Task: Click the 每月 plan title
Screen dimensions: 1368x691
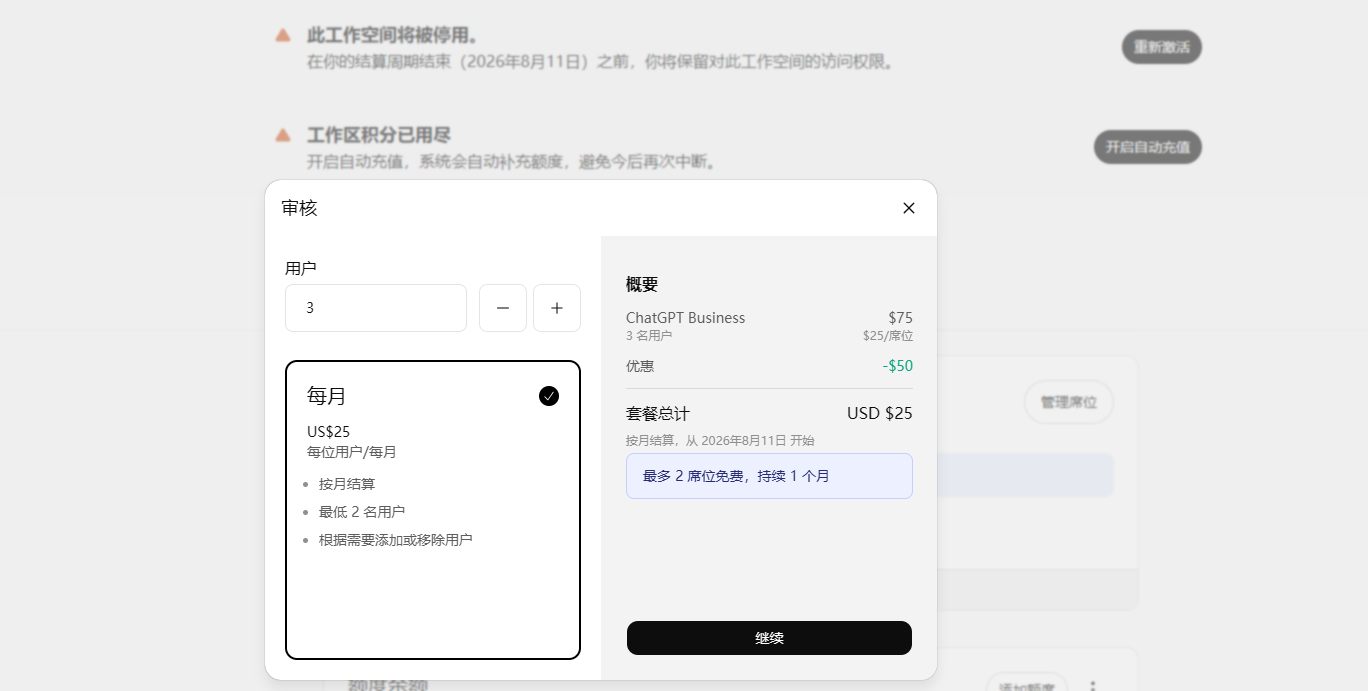Action: (326, 396)
